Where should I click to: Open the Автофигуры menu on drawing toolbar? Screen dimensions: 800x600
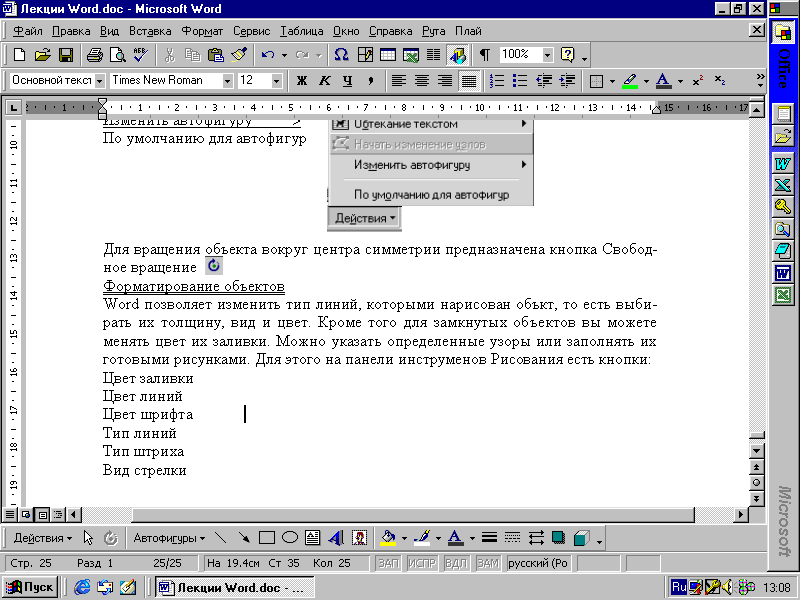point(169,538)
